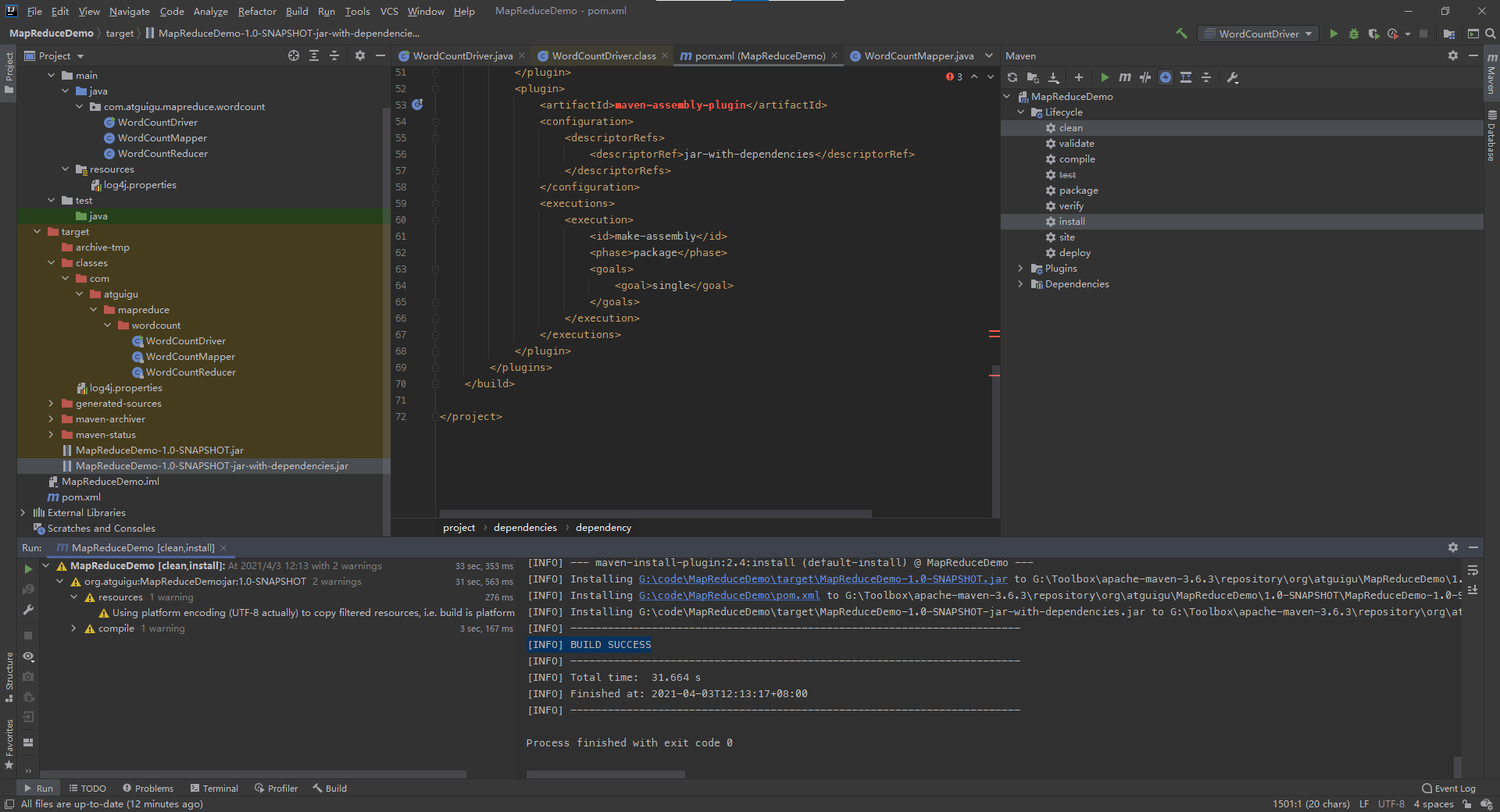
Task: Open the VCS menu
Action: click(x=389, y=11)
